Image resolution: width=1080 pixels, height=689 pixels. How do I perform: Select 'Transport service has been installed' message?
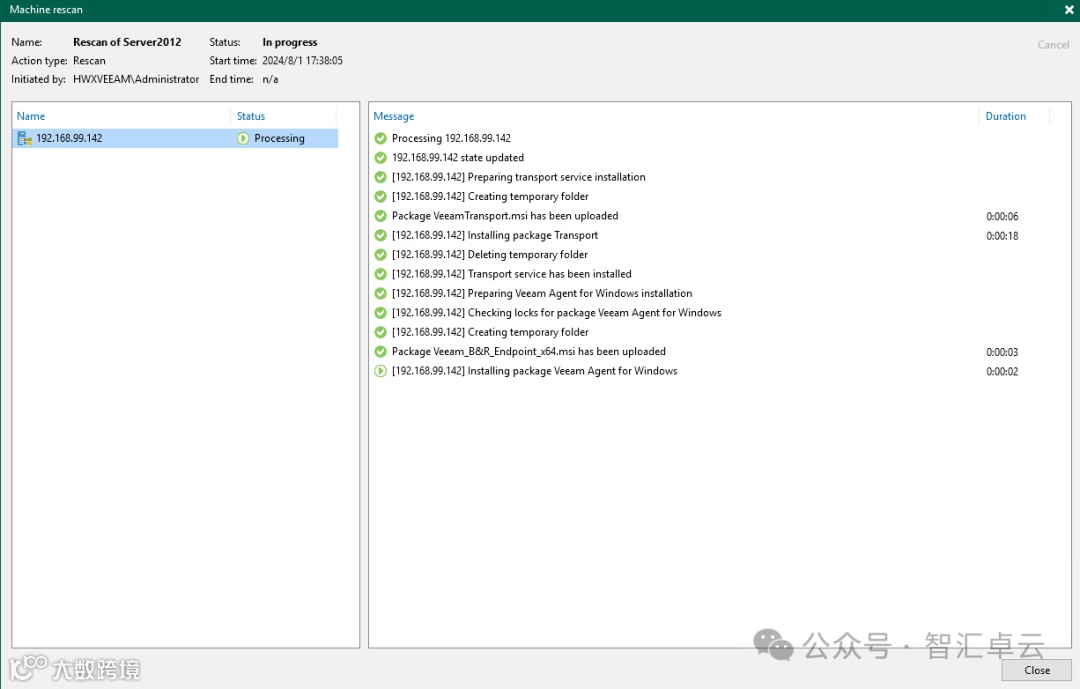512,274
